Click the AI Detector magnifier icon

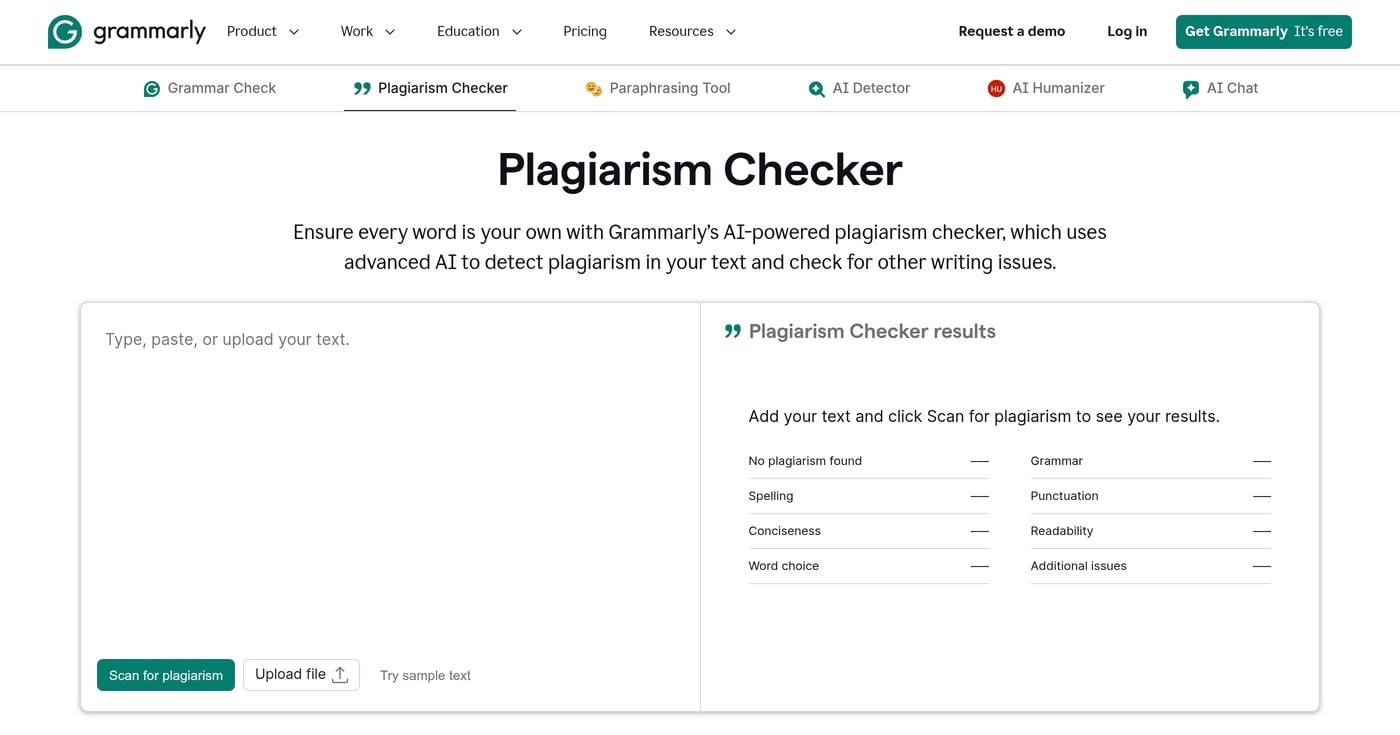817,89
